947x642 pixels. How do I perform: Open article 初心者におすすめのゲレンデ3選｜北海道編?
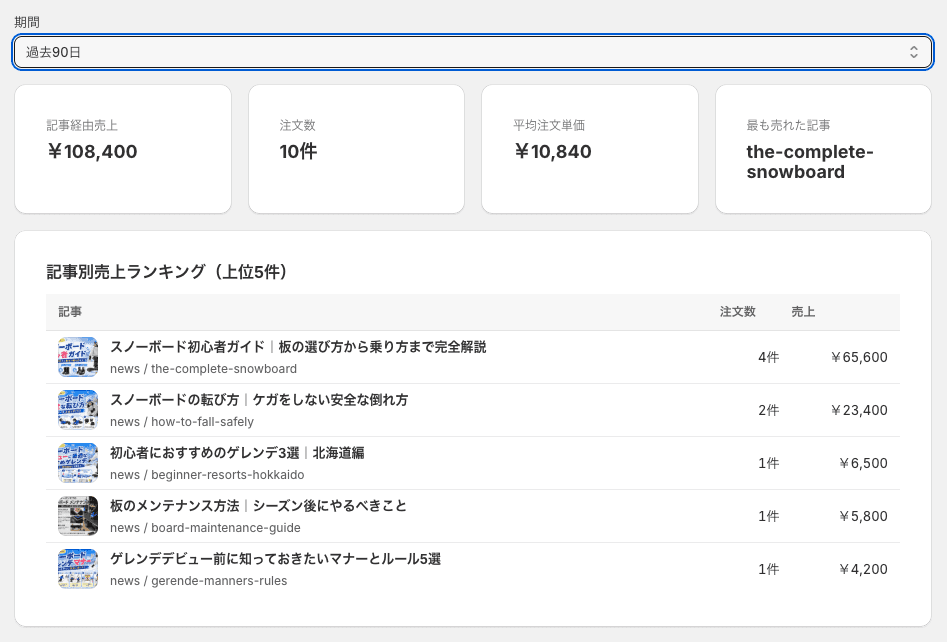point(237,453)
